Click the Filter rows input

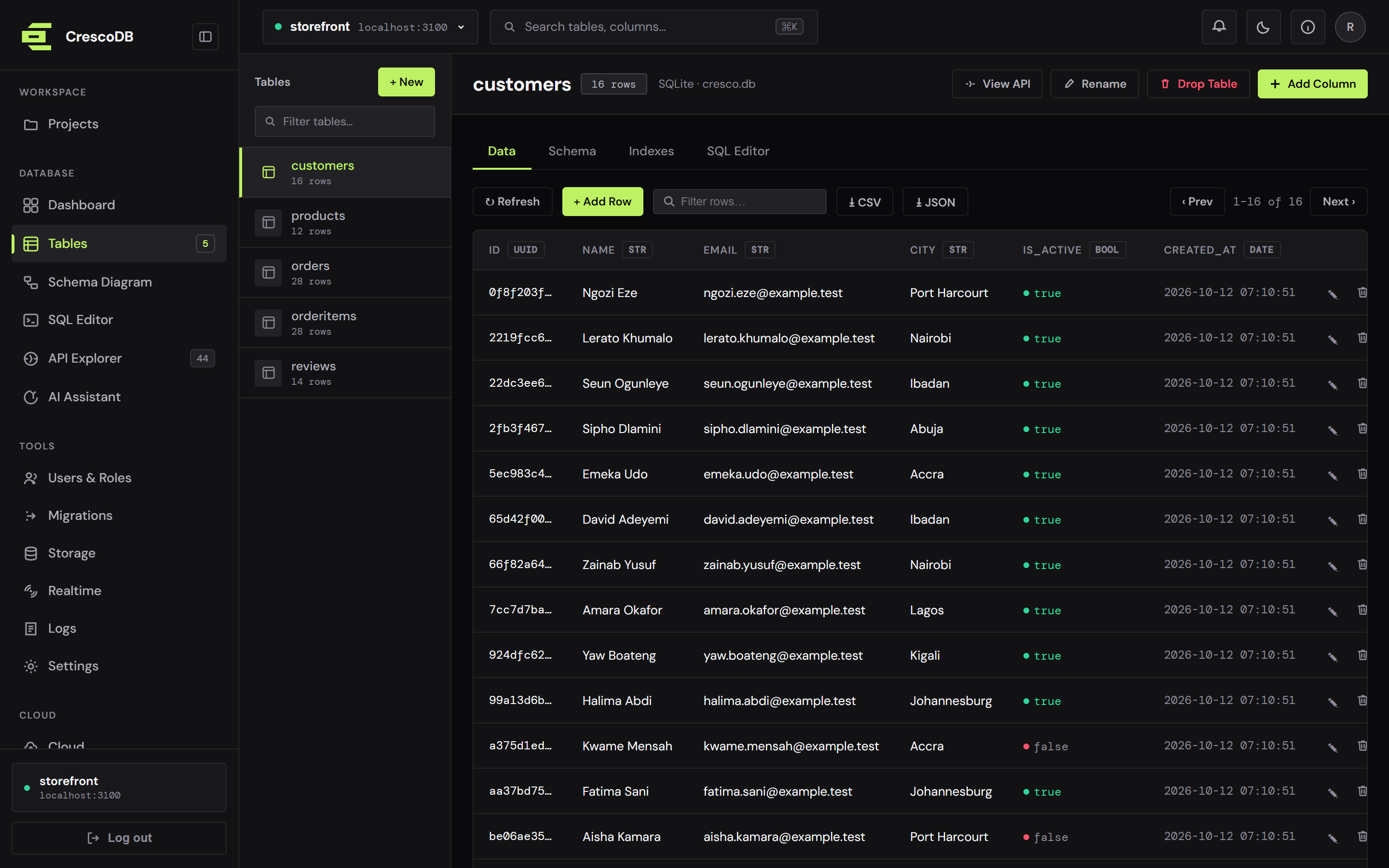pyautogui.click(x=739, y=202)
